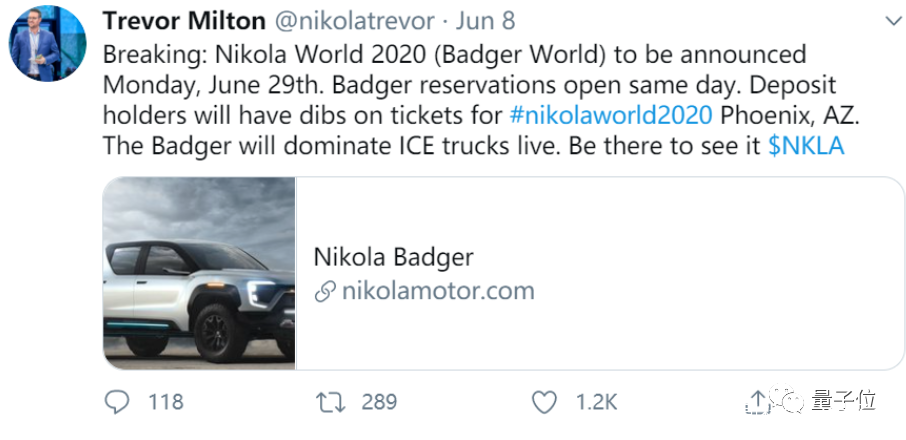The image size is (906, 440).
Task: Click the share upload icon
Action: point(758,402)
